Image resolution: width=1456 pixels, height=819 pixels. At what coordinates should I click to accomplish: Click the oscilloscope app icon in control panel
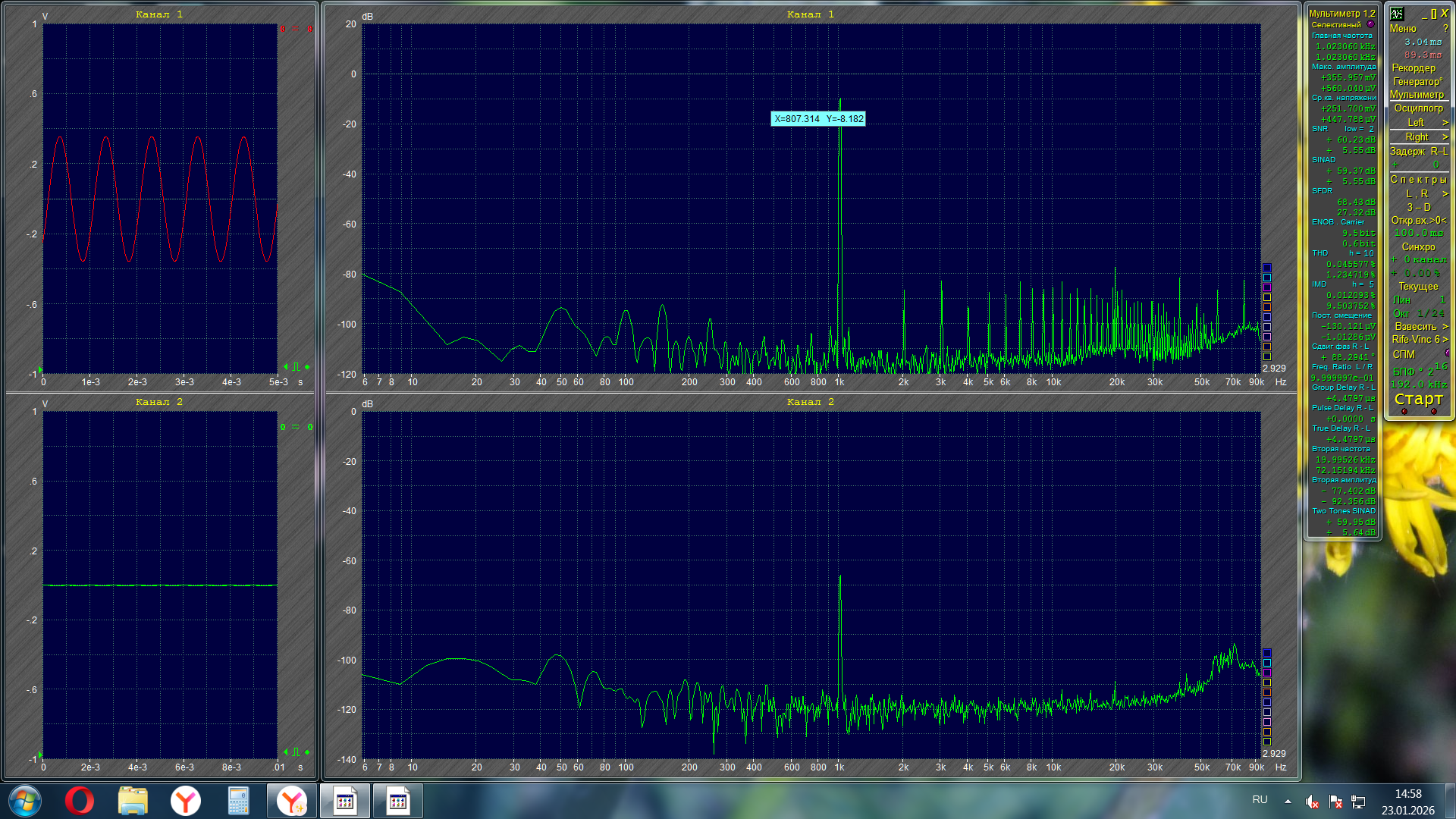[x=1397, y=14]
